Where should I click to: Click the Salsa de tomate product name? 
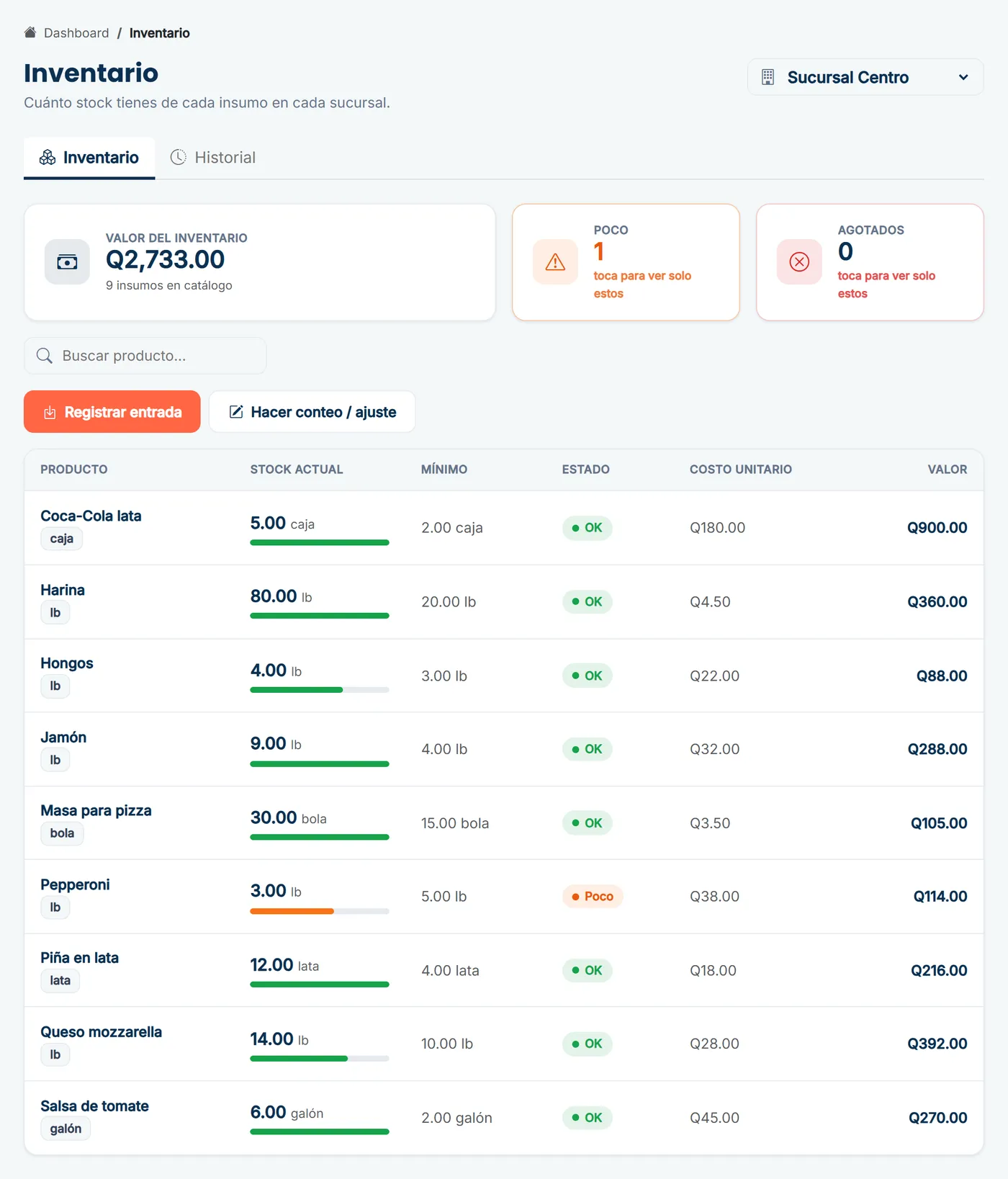[94, 1106]
